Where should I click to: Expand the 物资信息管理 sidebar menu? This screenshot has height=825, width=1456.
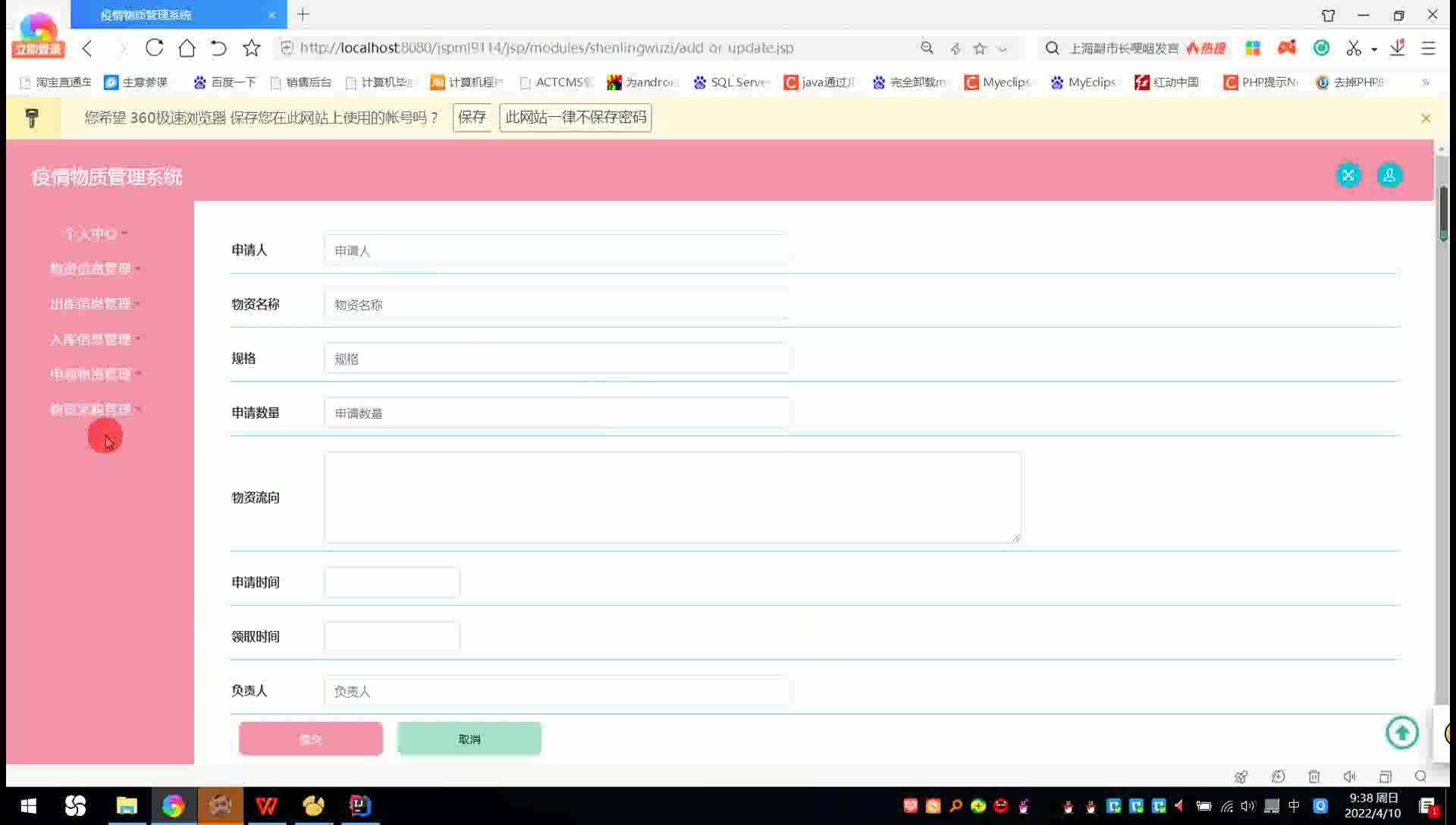[93, 268]
